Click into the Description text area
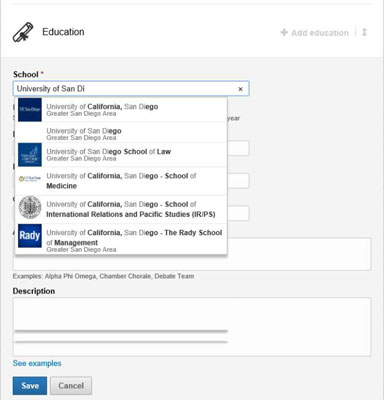The width and height of the screenshot is (384, 400). tap(192, 327)
